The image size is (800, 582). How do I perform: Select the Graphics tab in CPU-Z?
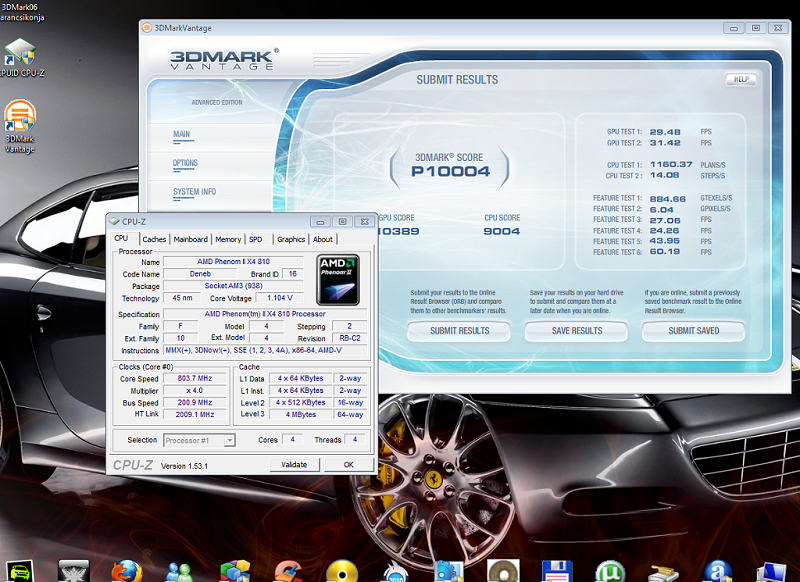291,239
